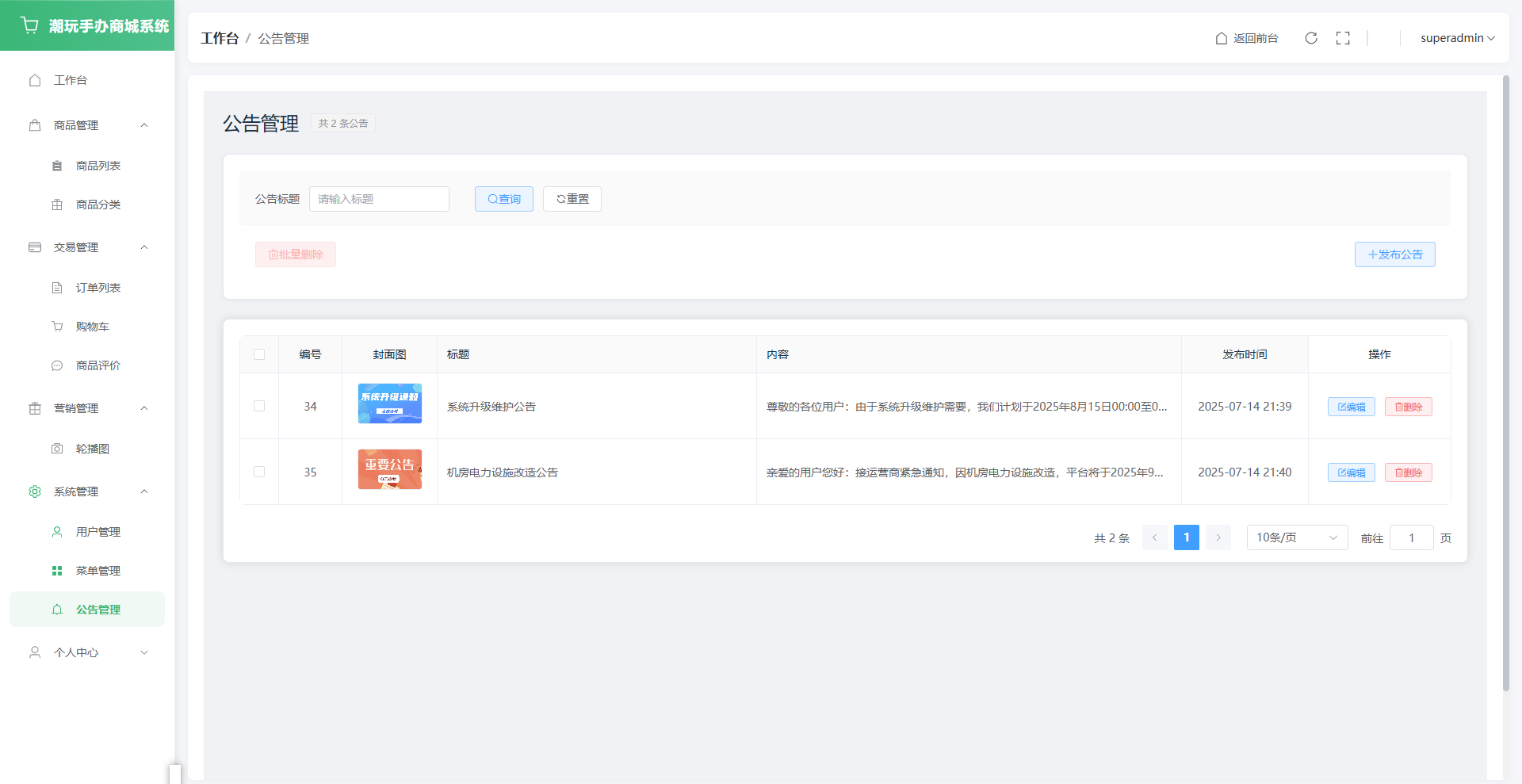The height and width of the screenshot is (784, 1522).
Task: Open 菜单管理 menu management page
Action: (98, 571)
